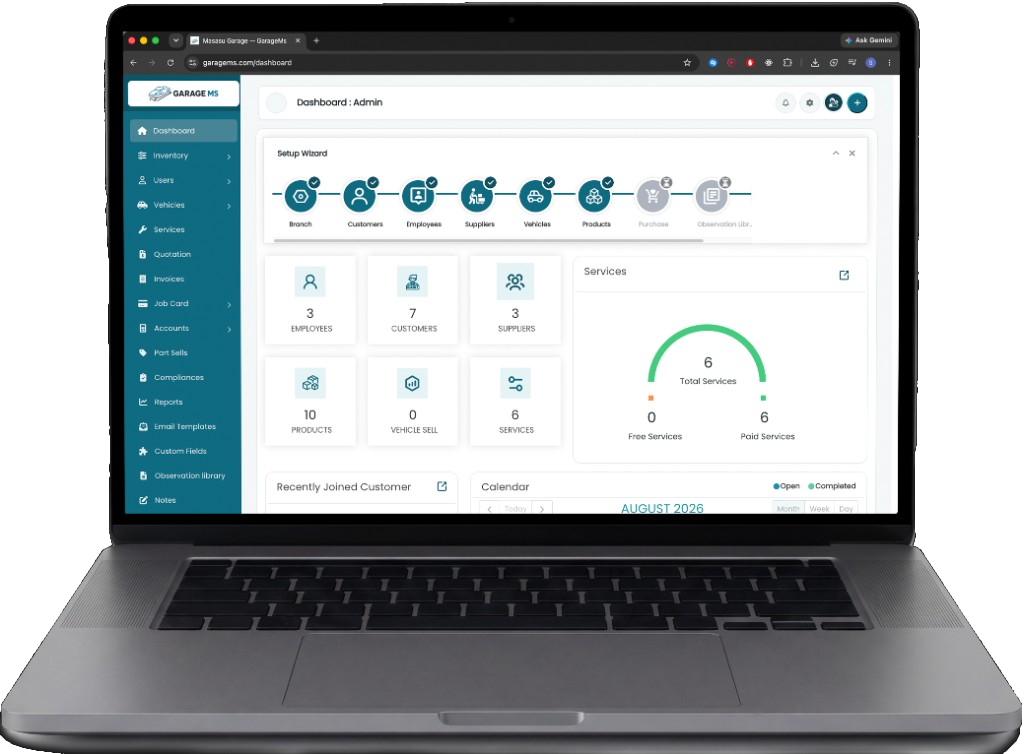
Task: Click the Total Services gauge
Action: point(707,354)
